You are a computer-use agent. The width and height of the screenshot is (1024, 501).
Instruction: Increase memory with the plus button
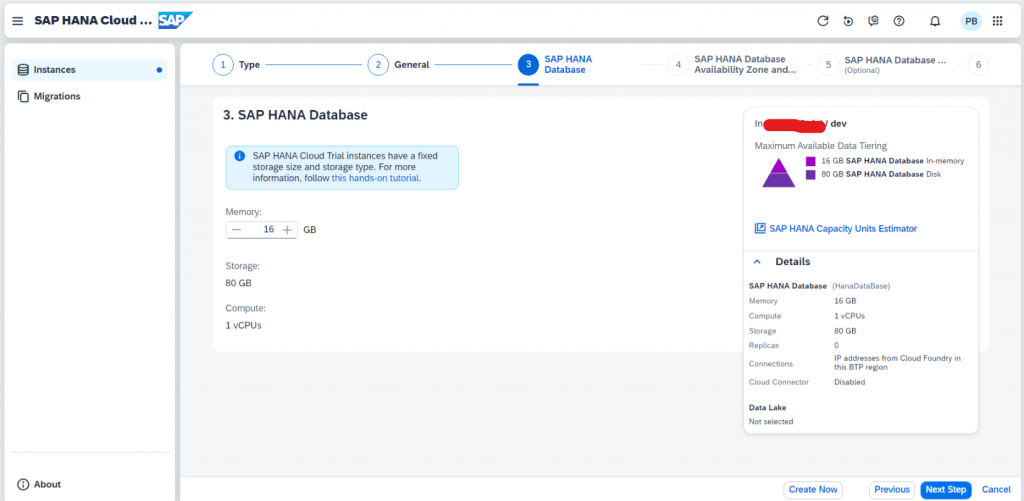point(287,230)
